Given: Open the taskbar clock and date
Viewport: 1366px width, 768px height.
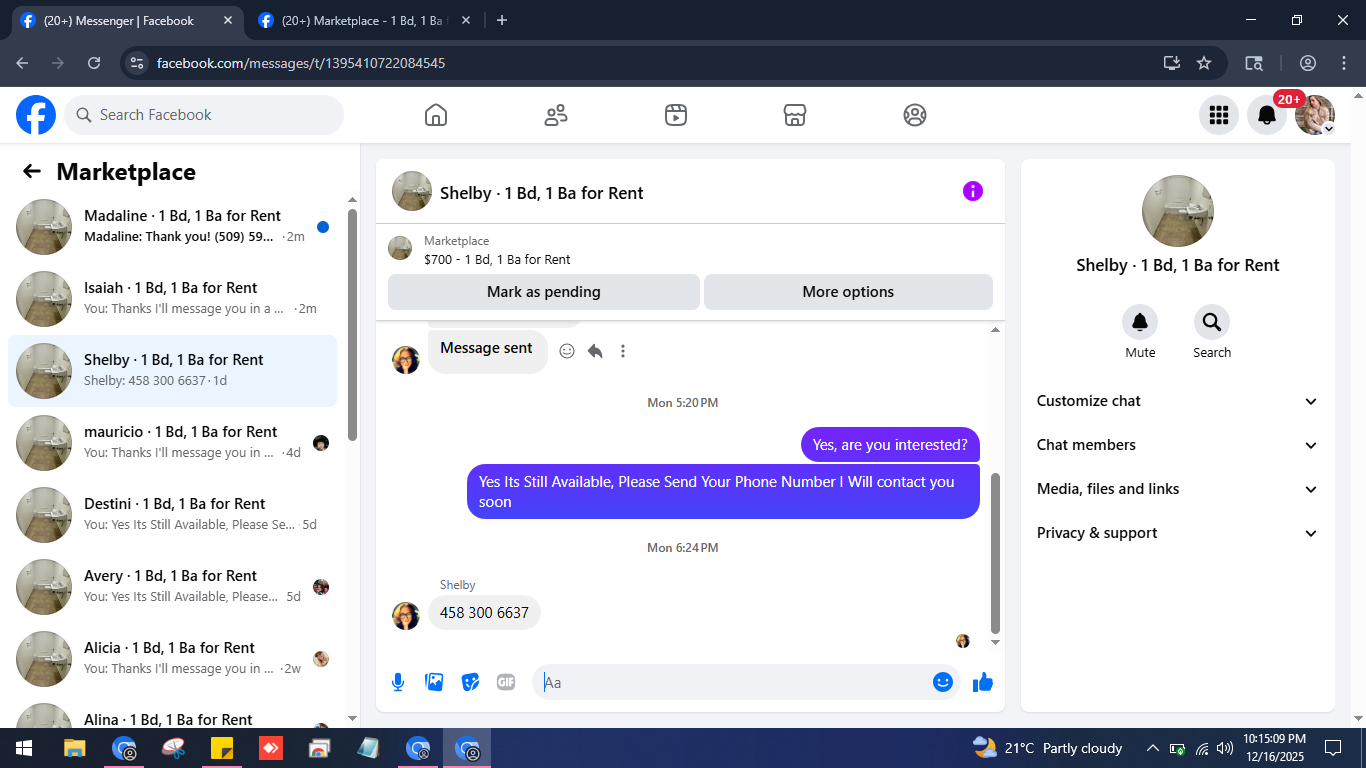Looking at the screenshot, I should 1274,748.
